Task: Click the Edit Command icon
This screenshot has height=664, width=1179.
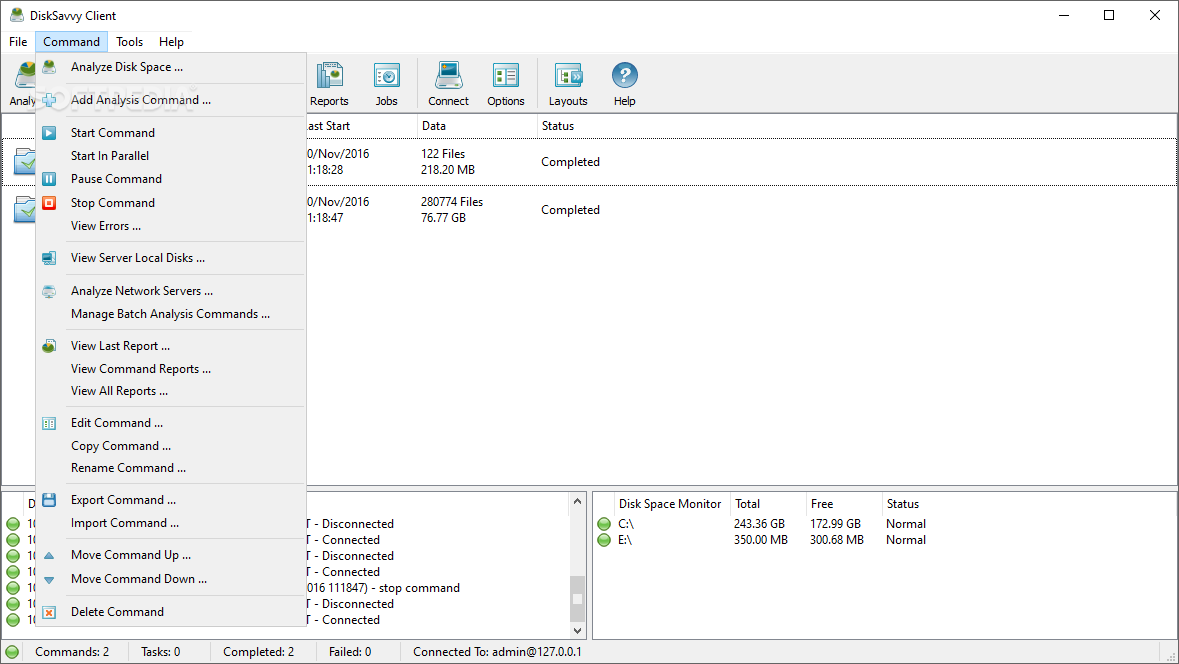Action: [49, 423]
